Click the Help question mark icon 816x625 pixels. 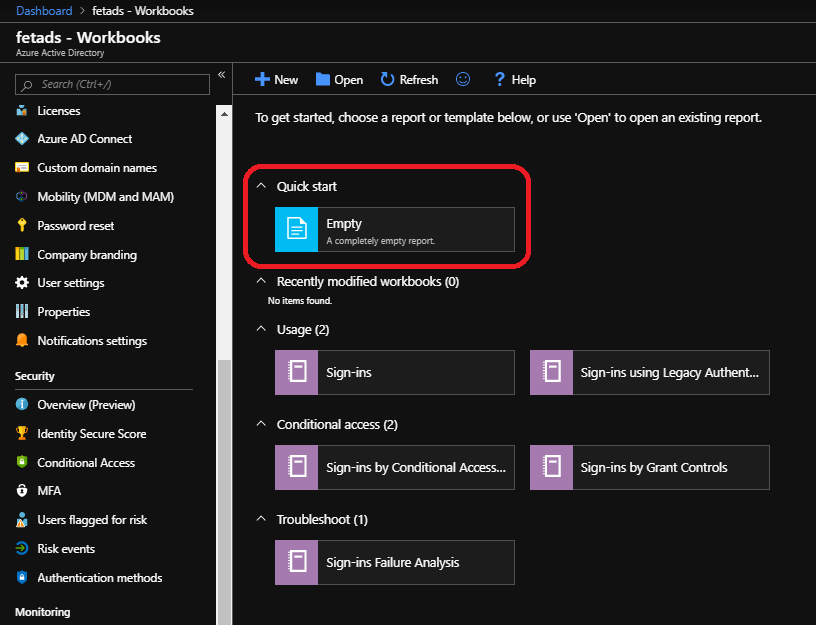click(499, 79)
